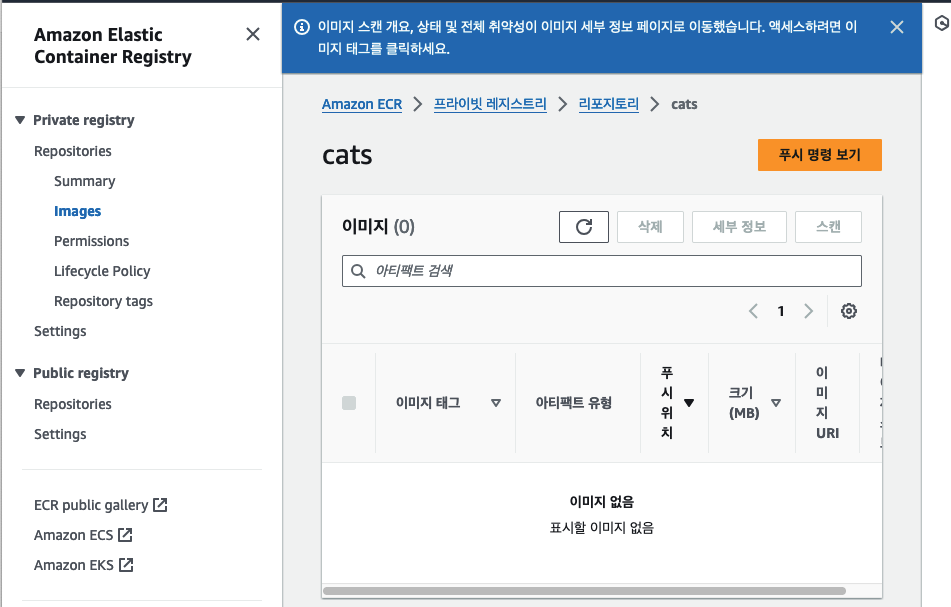The image size is (951, 607).
Task: Focus the 아티팩트 검색 search field
Action: point(602,271)
